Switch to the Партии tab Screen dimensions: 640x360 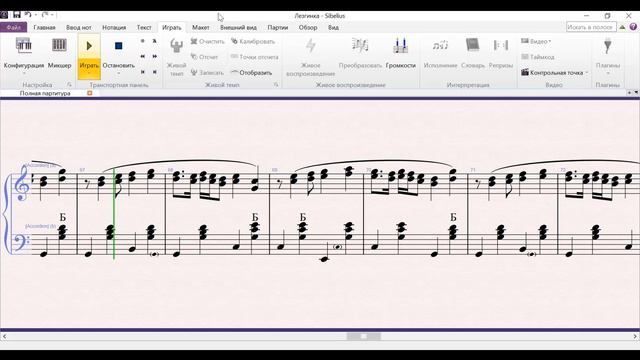(278, 27)
